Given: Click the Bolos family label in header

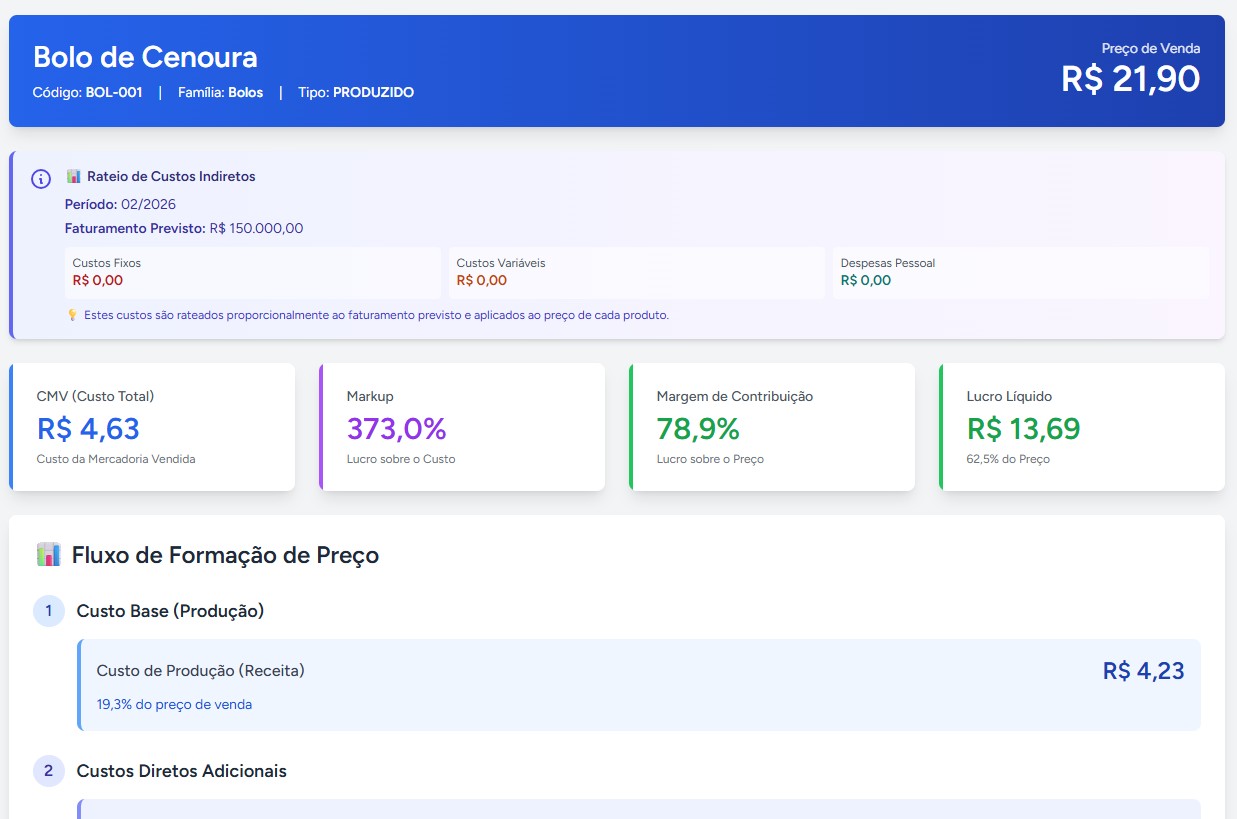Looking at the screenshot, I should click(245, 93).
